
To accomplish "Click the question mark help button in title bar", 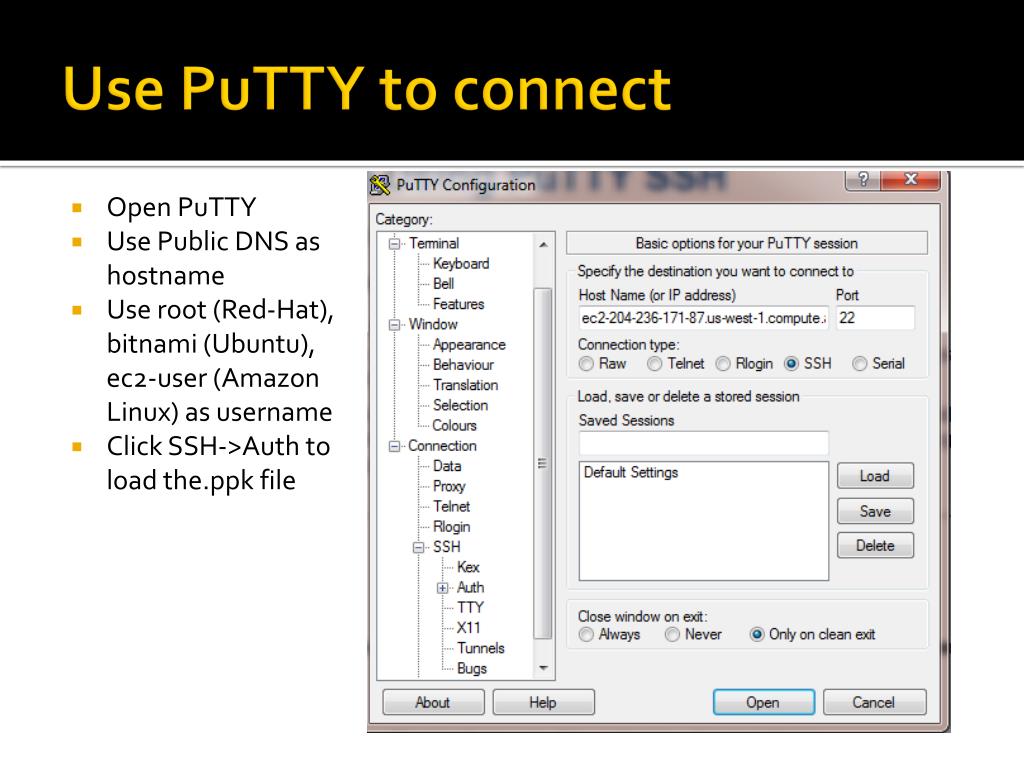I will point(863,180).
